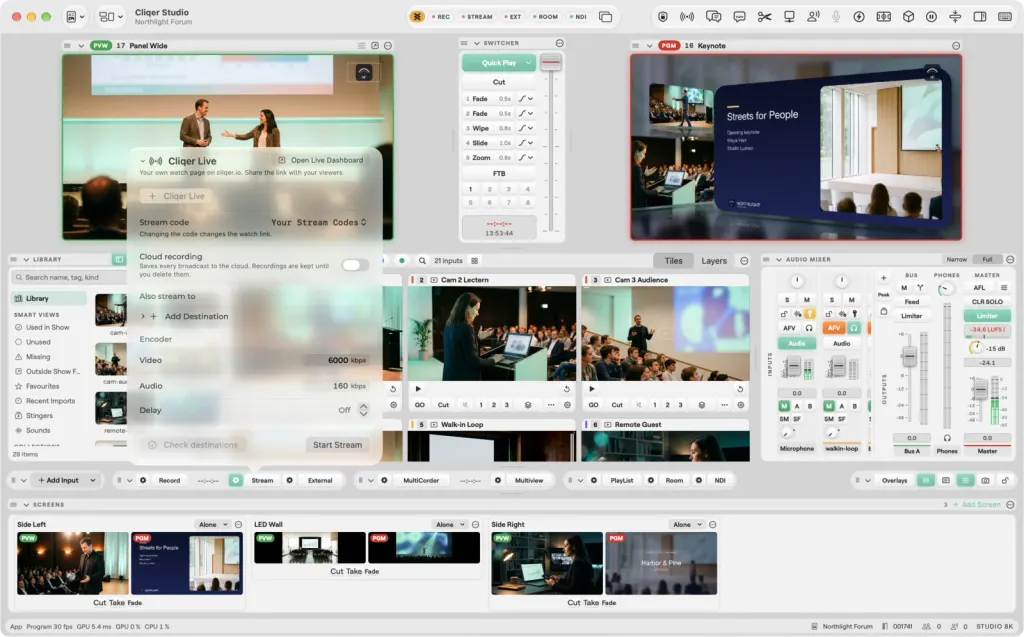The image size is (1024, 637).
Task: Click the presentation display icon in toolbar
Action: pyautogui.click(x=789, y=17)
